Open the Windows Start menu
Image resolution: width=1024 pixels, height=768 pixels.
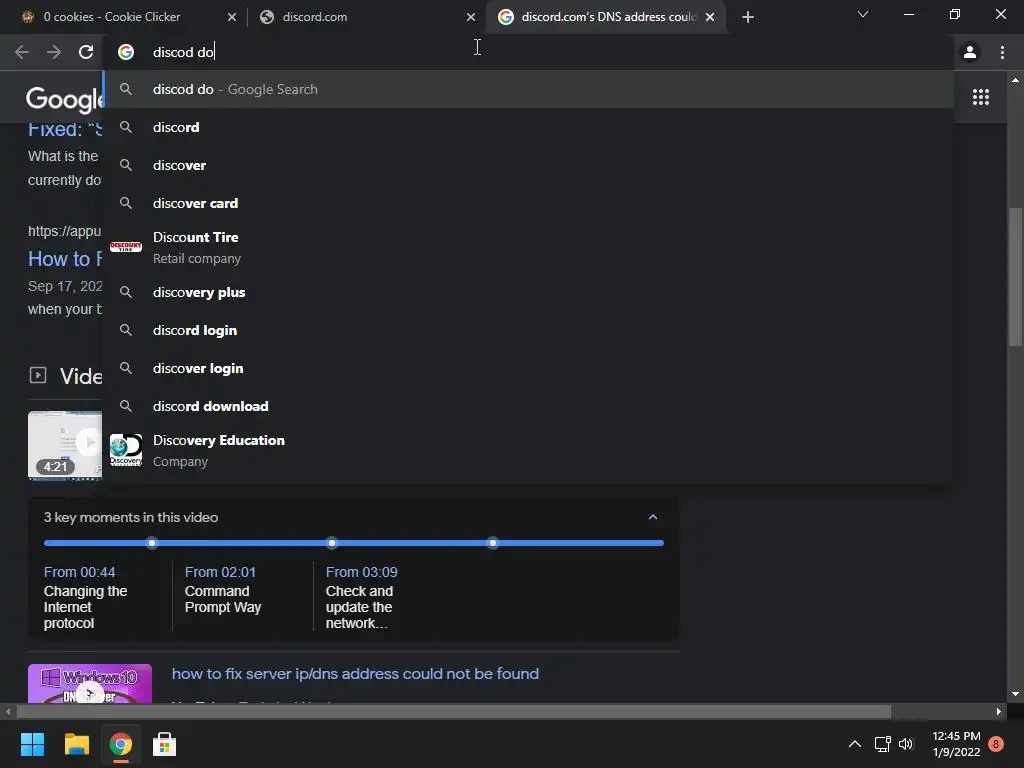pyautogui.click(x=33, y=744)
